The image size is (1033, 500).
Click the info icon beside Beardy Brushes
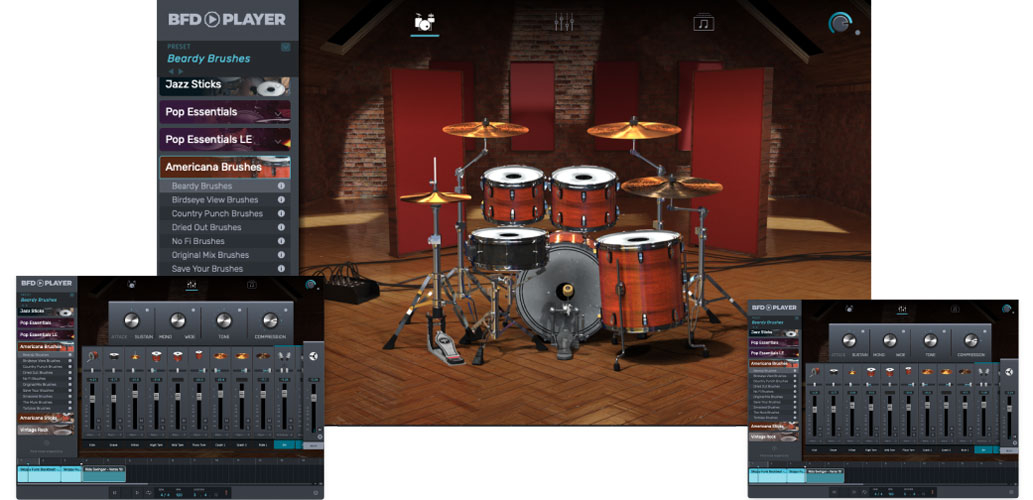(x=281, y=186)
